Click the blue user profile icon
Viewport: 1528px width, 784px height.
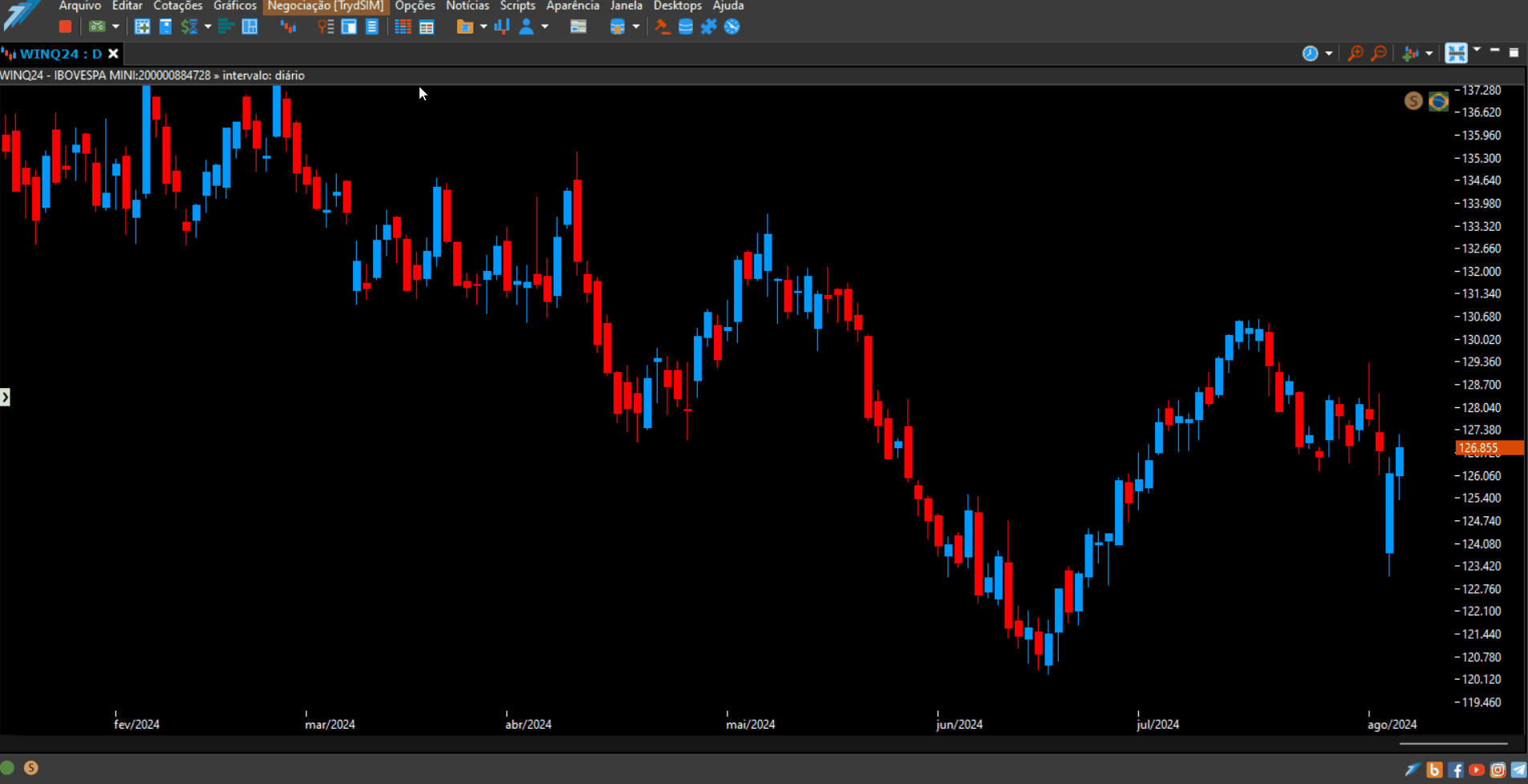coord(526,26)
